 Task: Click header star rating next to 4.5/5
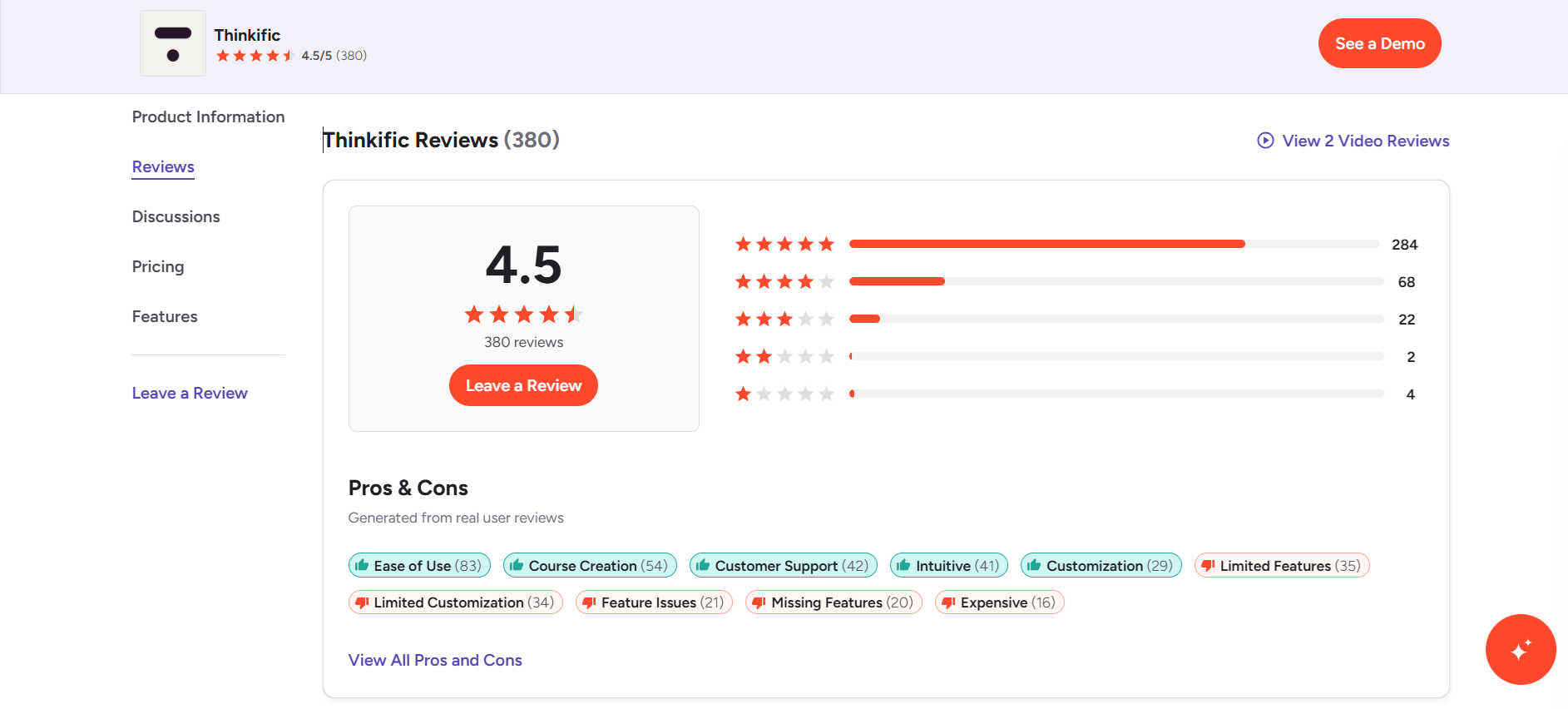coord(255,56)
